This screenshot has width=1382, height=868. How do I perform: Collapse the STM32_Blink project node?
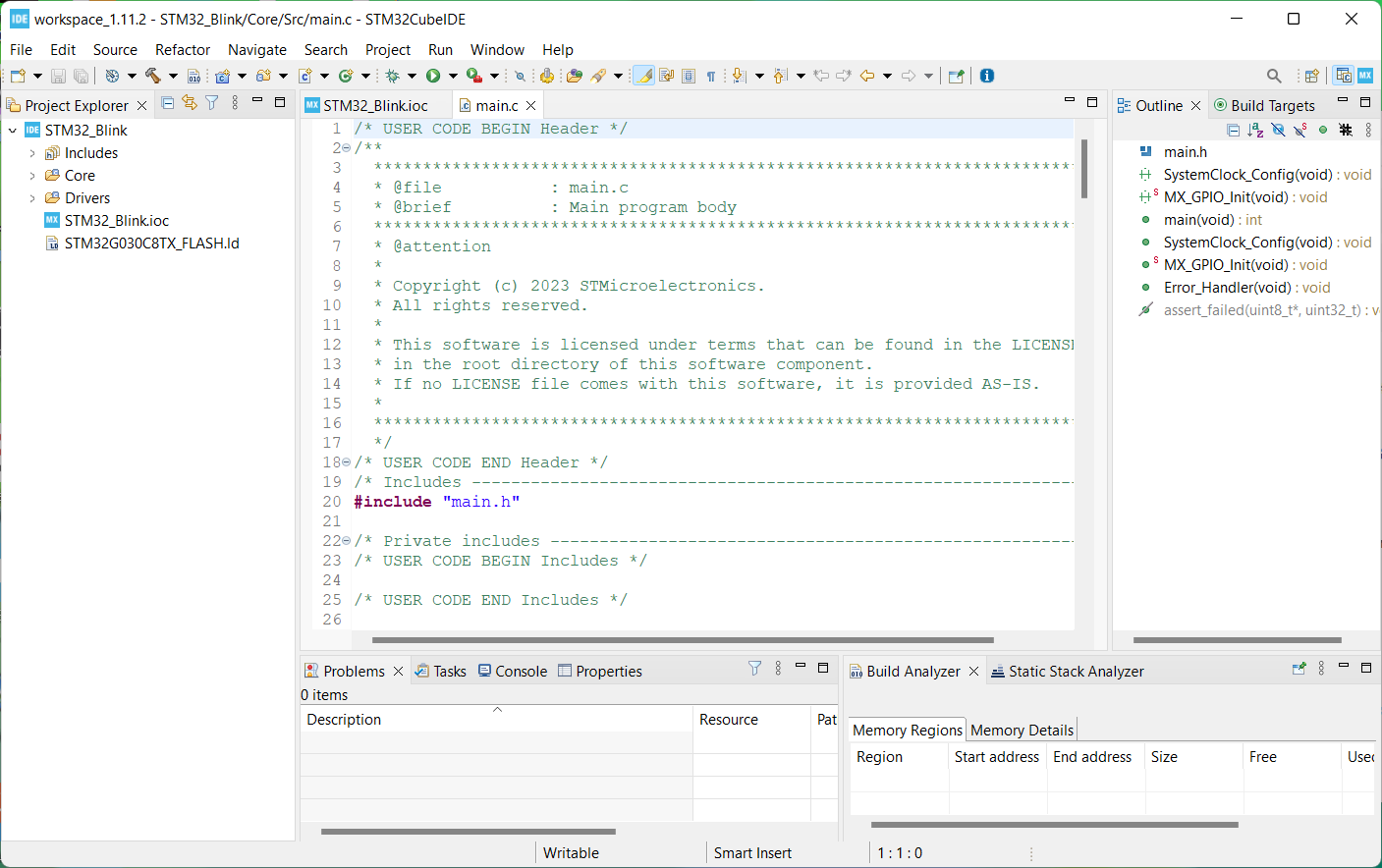pos(12,131)
